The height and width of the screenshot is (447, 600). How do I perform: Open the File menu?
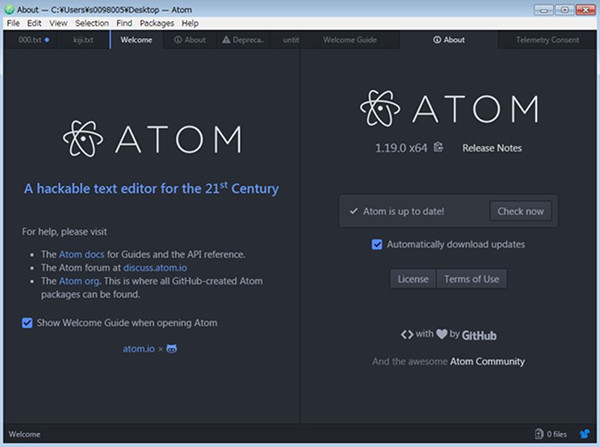(13, 23)
